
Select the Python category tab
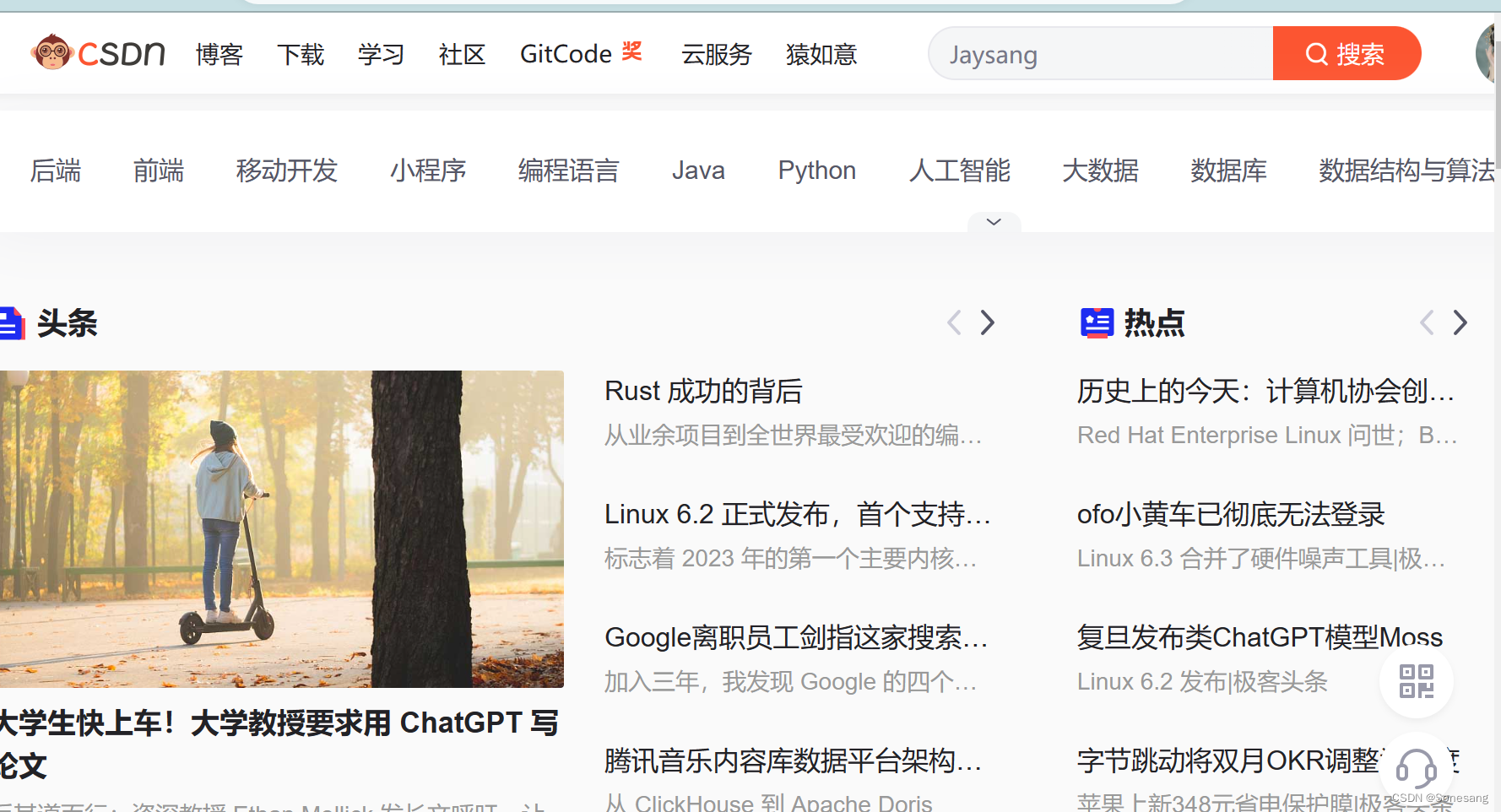pyautogui.click(x=817, y=171)
